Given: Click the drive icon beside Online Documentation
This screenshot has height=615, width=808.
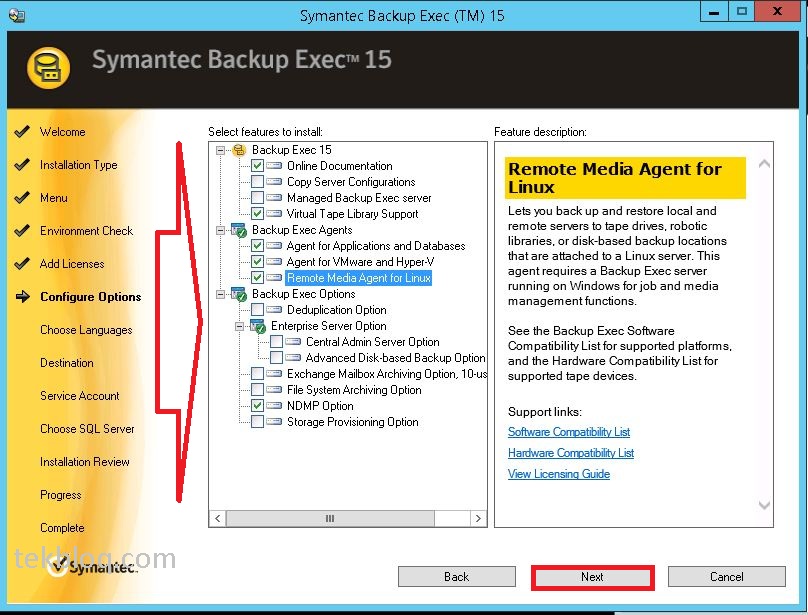Looking at the screenshot, I should [x=274, y=166].
